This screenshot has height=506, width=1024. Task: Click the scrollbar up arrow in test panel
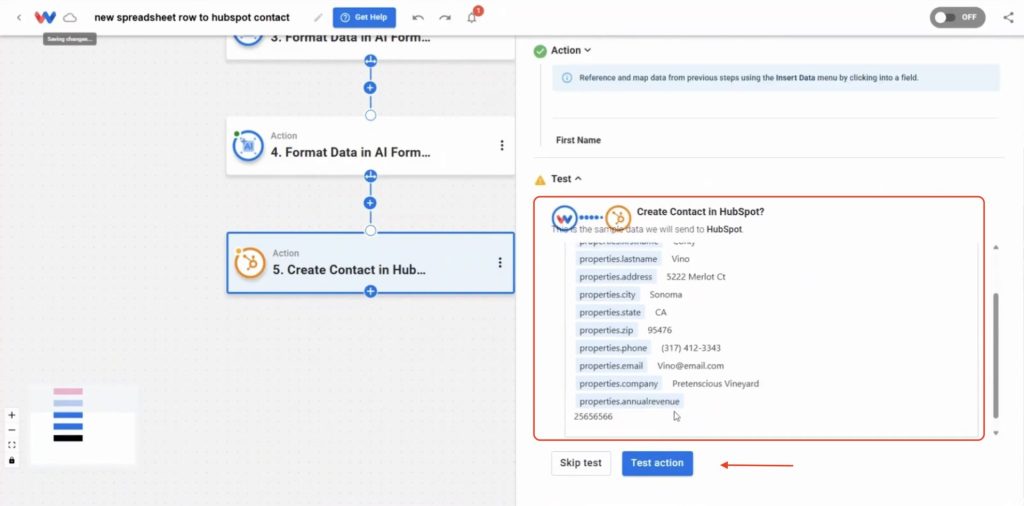tap(995, 247)
